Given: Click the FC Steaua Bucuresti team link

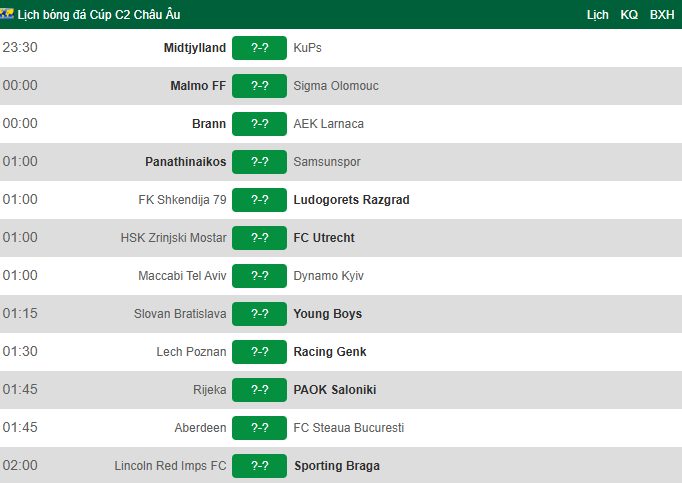Looking at the screenshot, I should 349,428.
